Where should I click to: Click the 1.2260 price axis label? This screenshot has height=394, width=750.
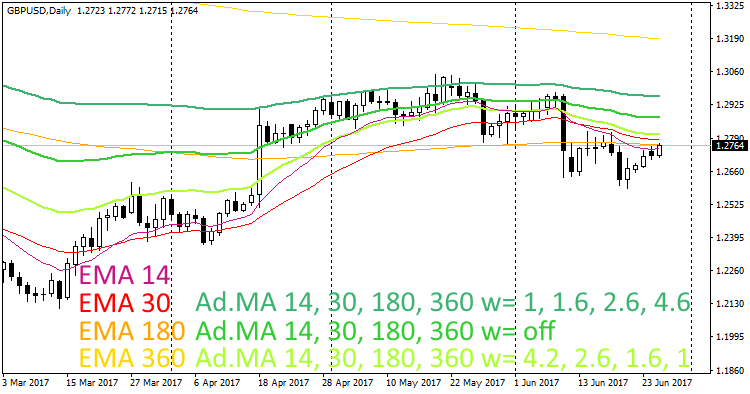click(730, 271)
